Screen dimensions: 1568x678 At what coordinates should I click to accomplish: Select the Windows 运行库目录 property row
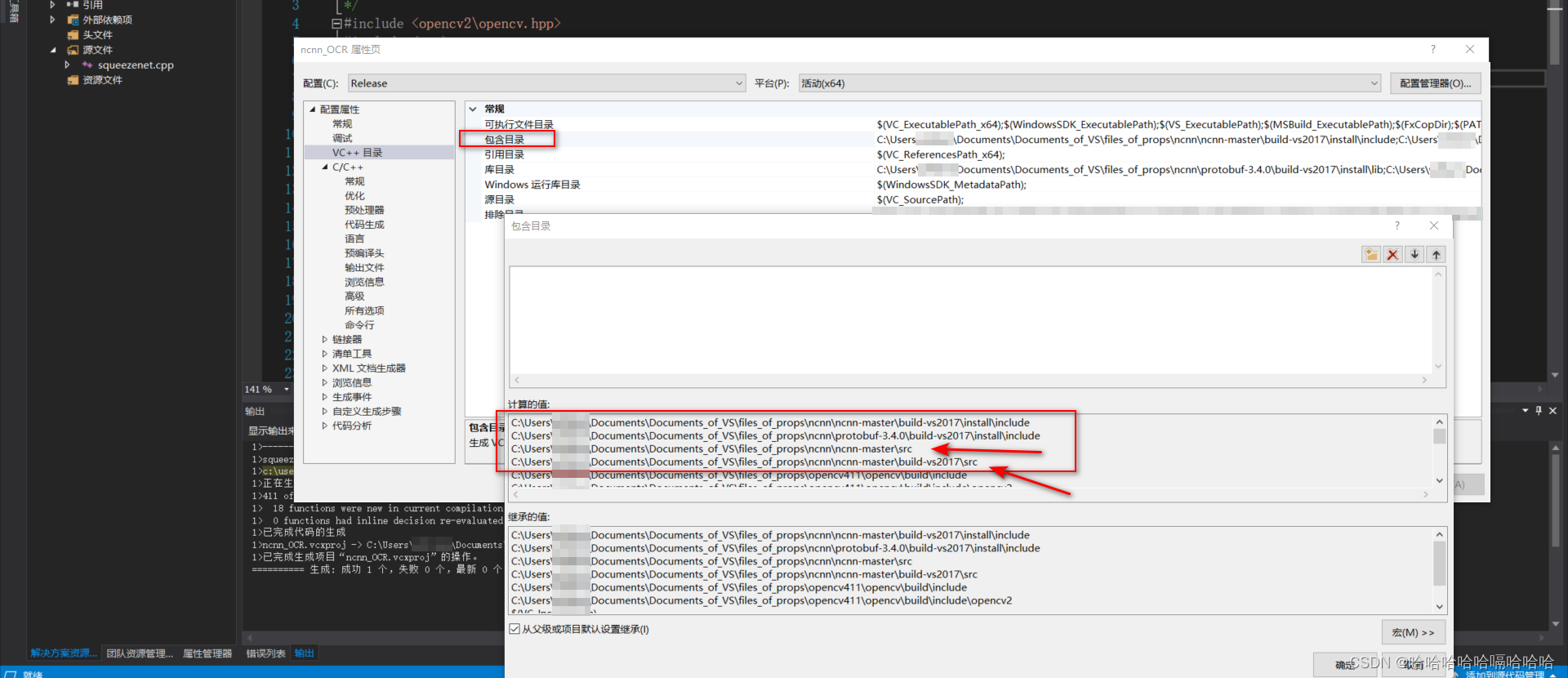point(973,185)
